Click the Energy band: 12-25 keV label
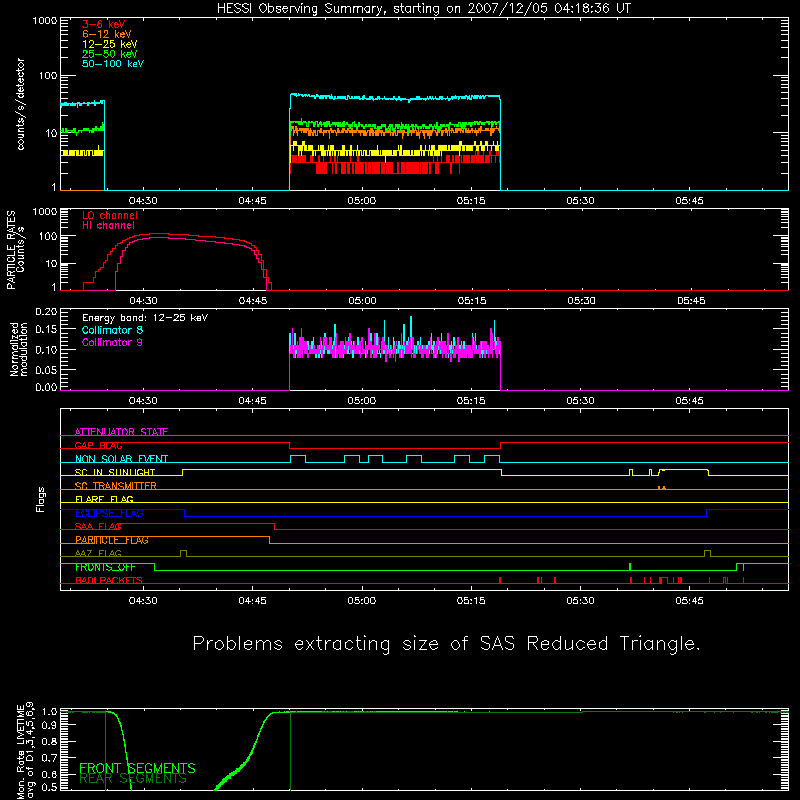The width and height of the screenshot is (800, 800). 145,318
